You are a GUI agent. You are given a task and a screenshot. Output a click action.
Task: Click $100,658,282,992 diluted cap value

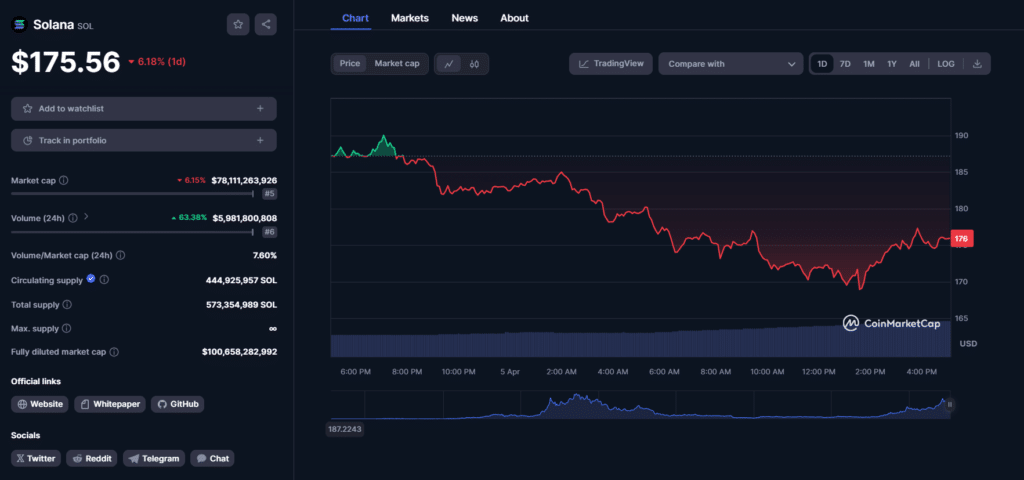[x=239, y=352]
